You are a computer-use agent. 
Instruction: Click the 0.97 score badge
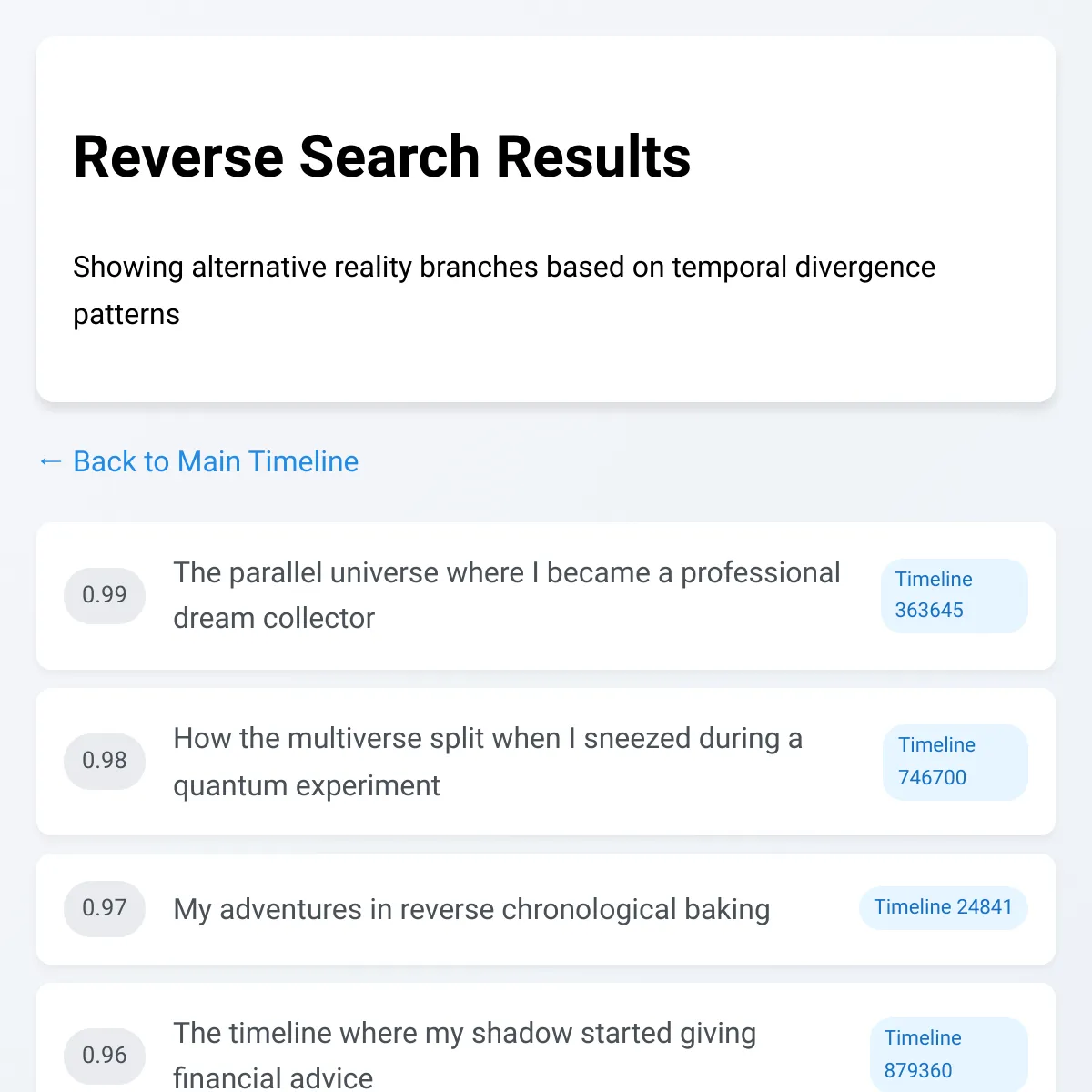click(105, 908)
